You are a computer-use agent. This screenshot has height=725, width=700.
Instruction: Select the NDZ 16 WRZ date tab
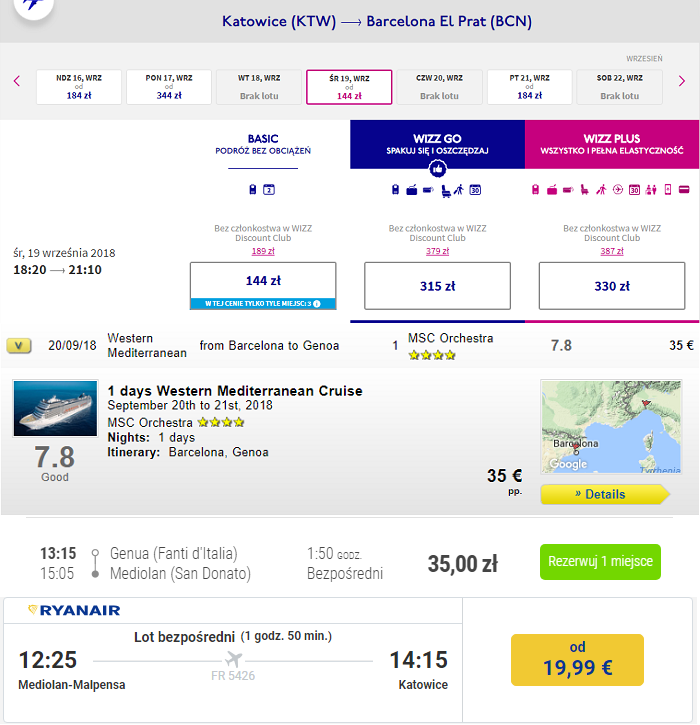click(x=79, y=87)
